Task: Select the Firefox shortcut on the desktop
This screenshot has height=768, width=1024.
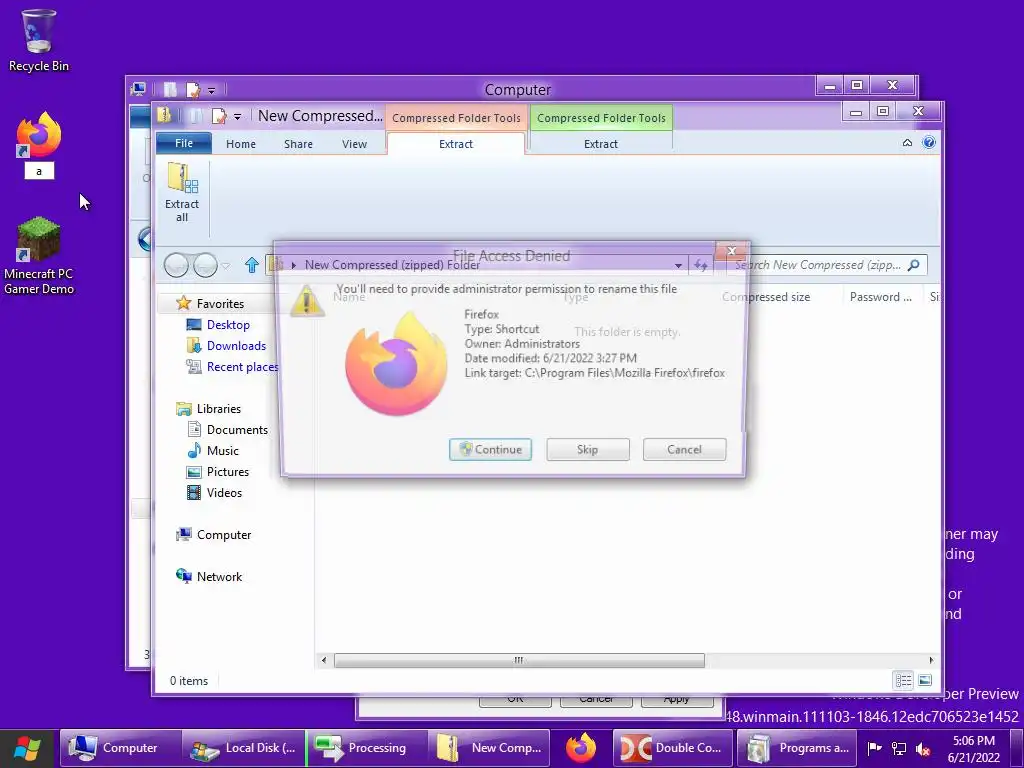Action: [39, 135]
